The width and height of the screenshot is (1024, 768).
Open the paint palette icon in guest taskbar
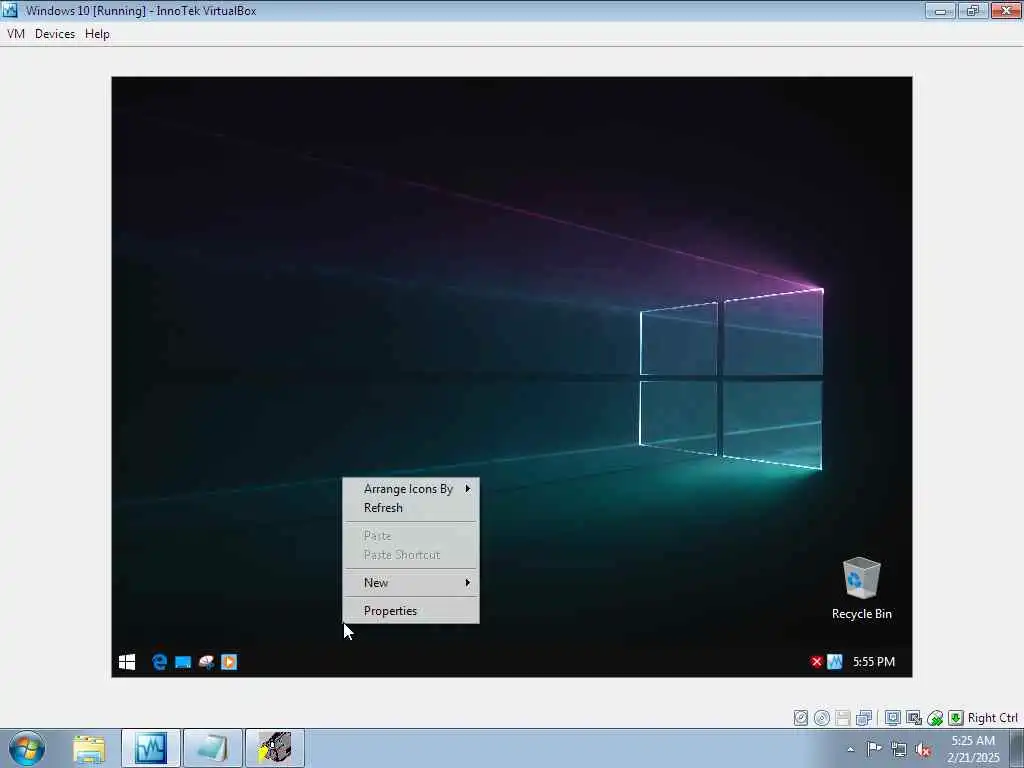point(206,662)
